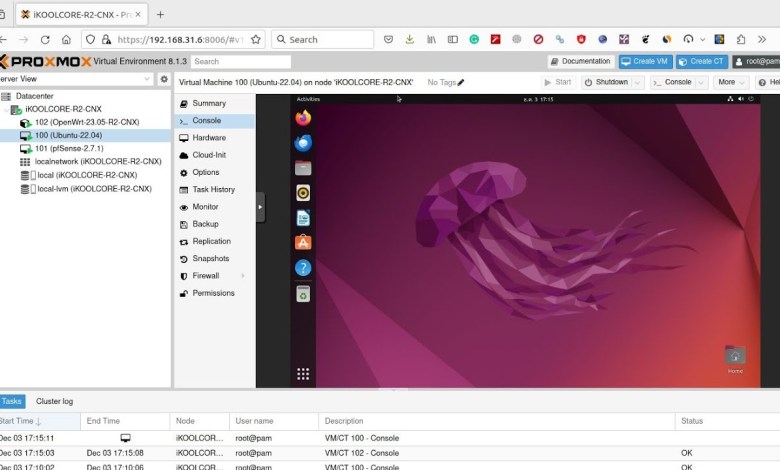Image resolution: width=780 pixels, height=470 pixels.
Task: Open the Cloud-Init section
Action: point(214,155)
